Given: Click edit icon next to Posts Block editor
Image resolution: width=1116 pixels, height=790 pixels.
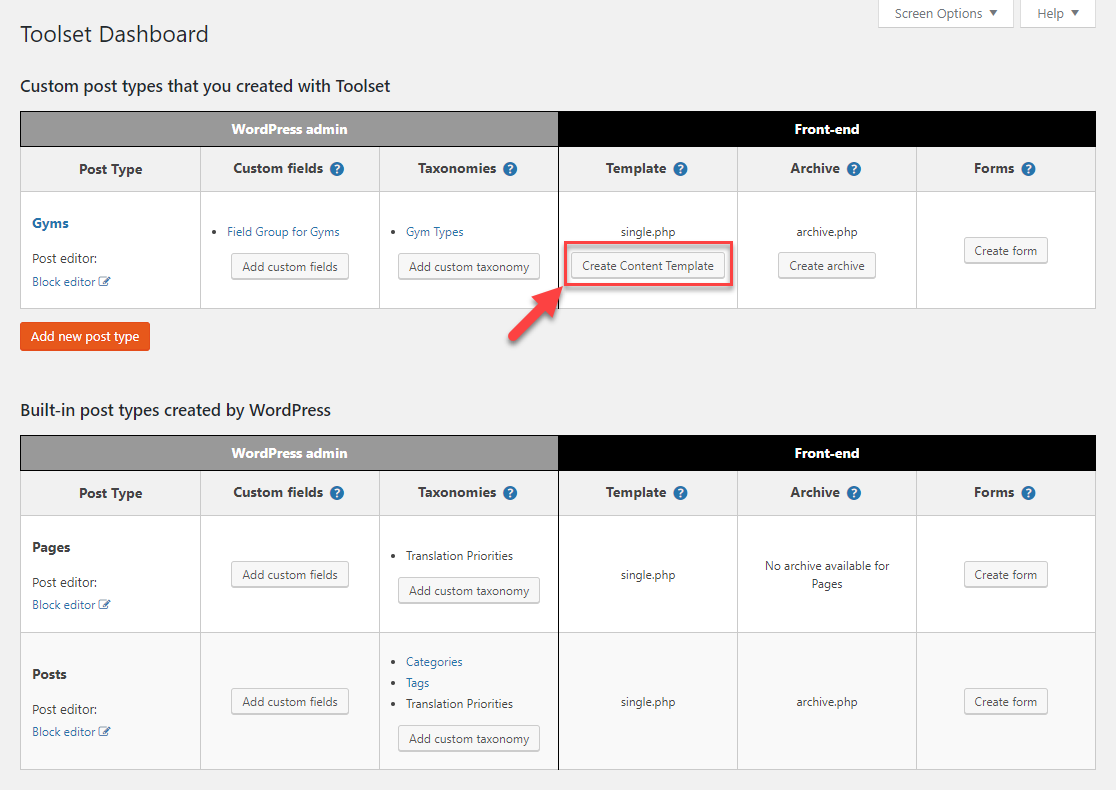Looking at the screenshot, I should pyautogui.click(x=105, y=731).
